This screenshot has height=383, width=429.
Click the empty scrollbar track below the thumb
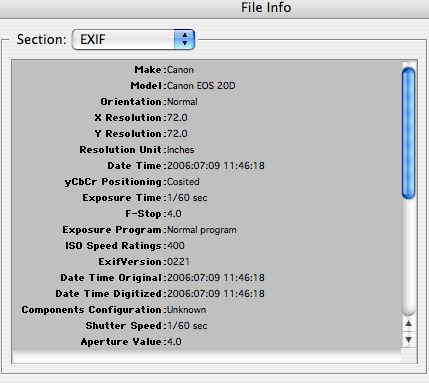[408, 257]
